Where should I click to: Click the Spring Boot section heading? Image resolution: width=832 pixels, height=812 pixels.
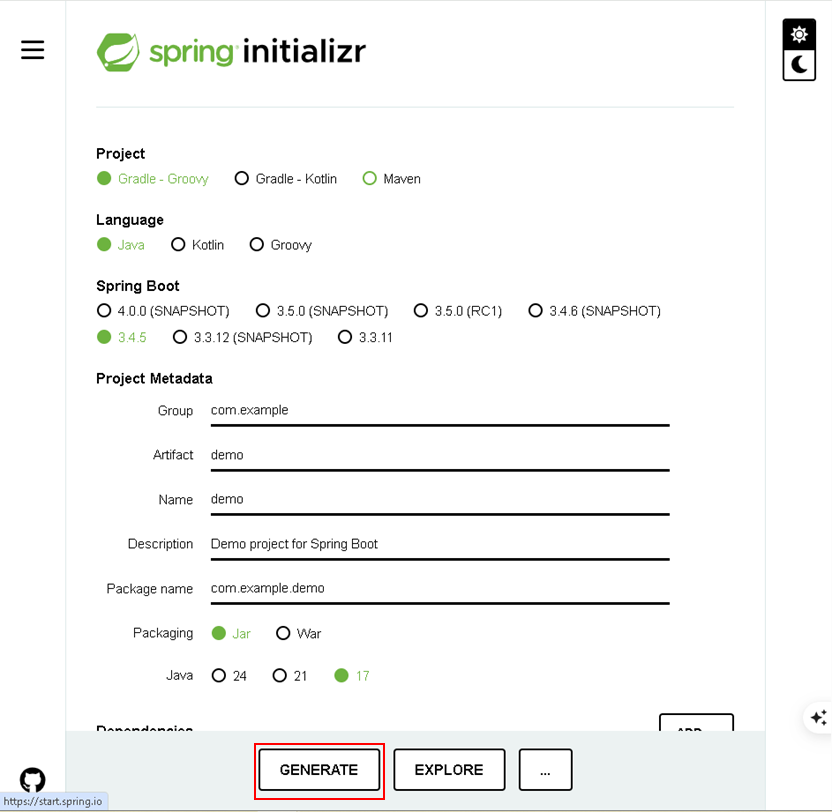tap(138, 286)
